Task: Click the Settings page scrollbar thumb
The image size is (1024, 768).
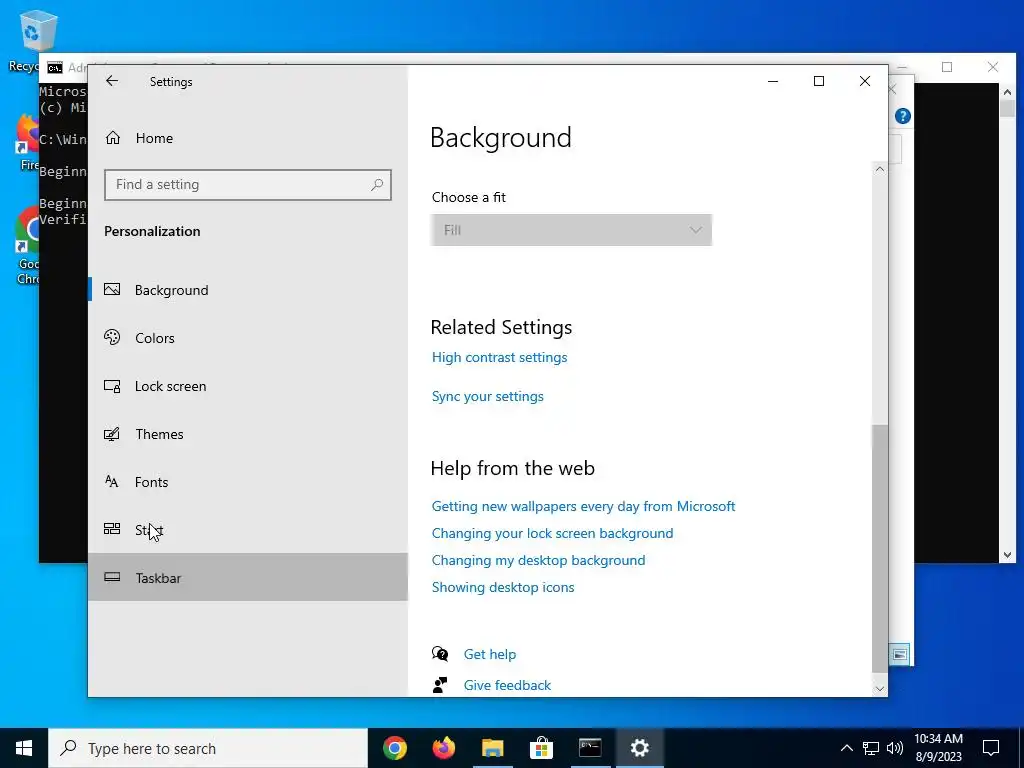Action: pyautogui.click(x=880, y=548)
